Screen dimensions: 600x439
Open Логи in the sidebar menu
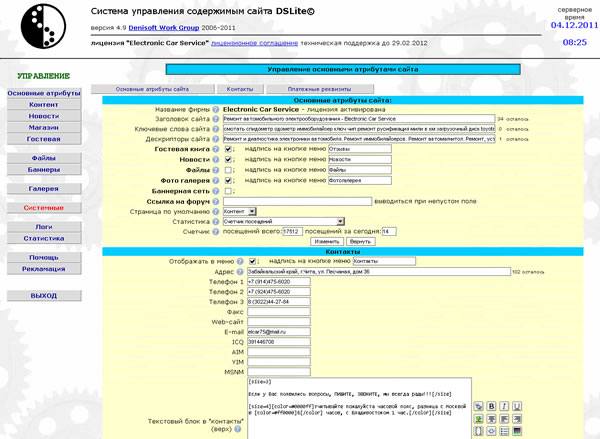44,227
